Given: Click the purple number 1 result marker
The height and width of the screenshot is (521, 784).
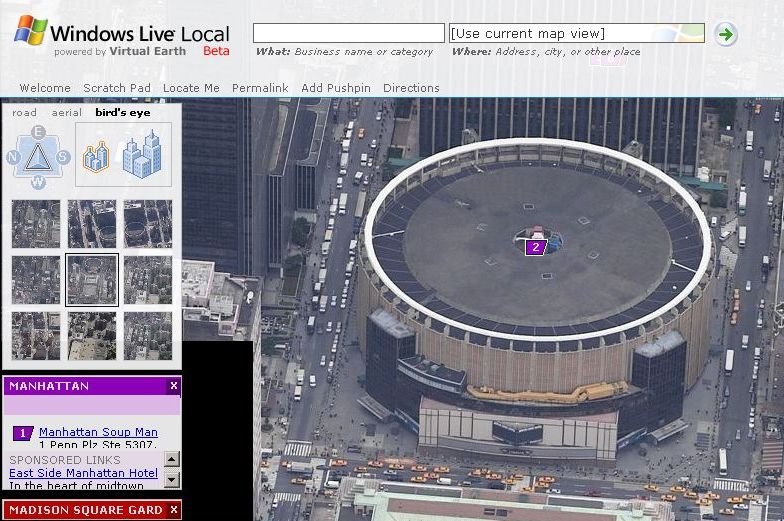Looking at the screenshot, I should (x=22, y=433).
